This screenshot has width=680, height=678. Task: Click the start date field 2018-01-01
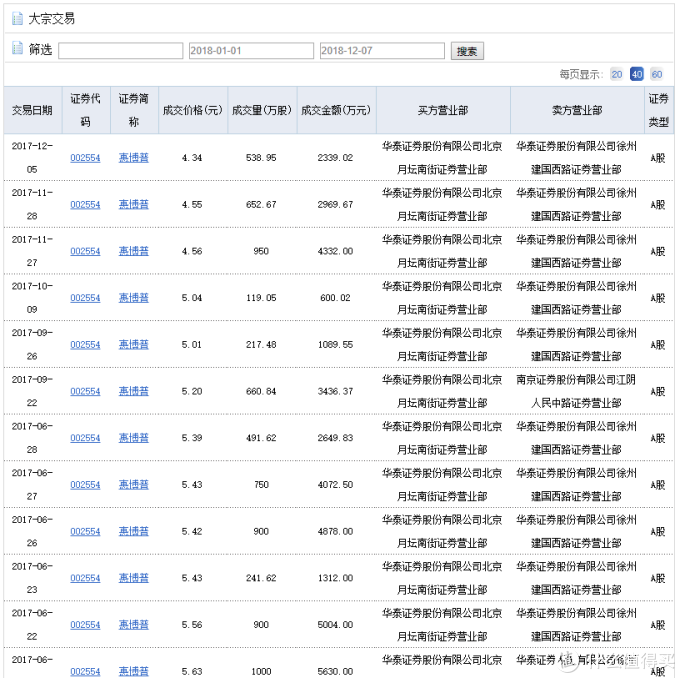[x=250, y=51]
